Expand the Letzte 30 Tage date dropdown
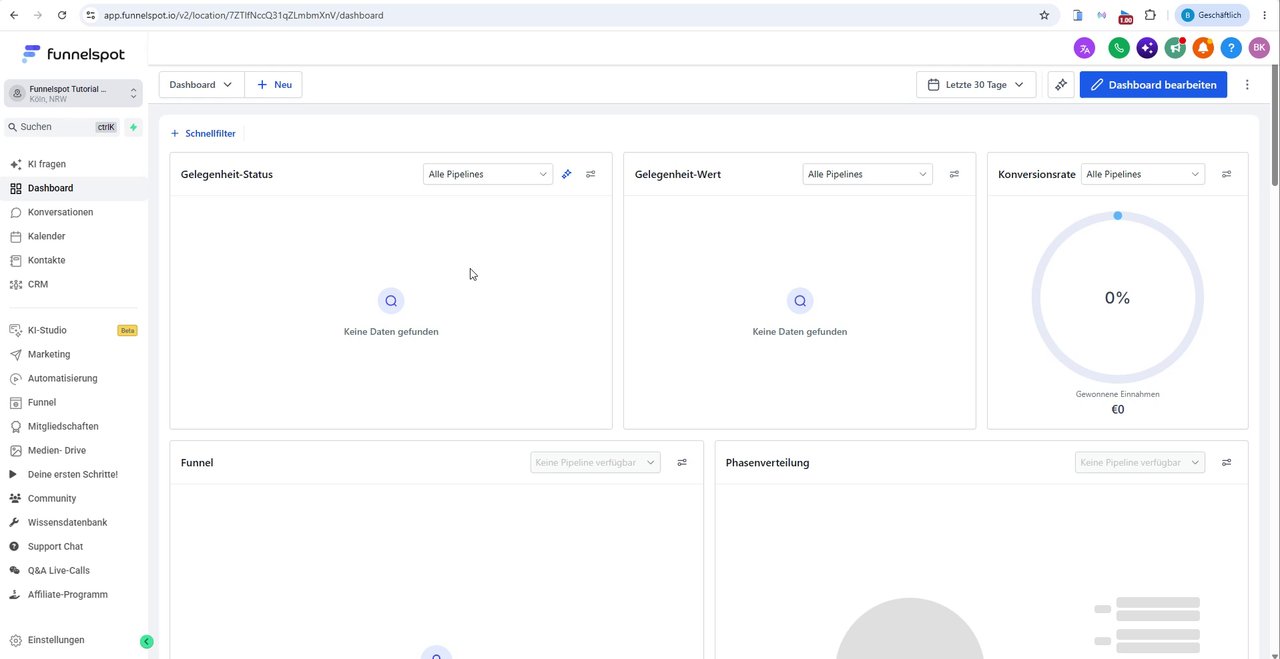 tap(975, 85)
